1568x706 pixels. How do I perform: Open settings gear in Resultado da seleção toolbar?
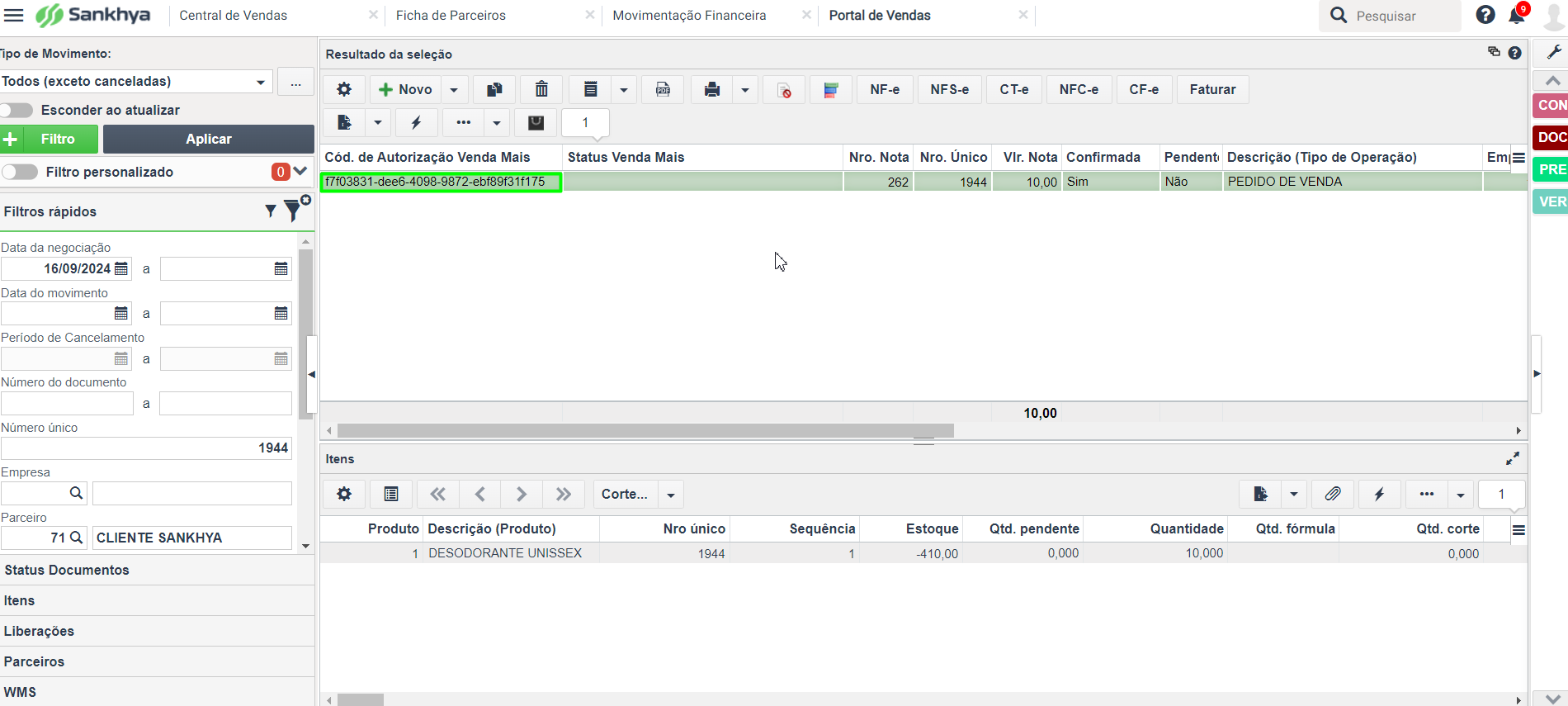[x=344, y=89]
